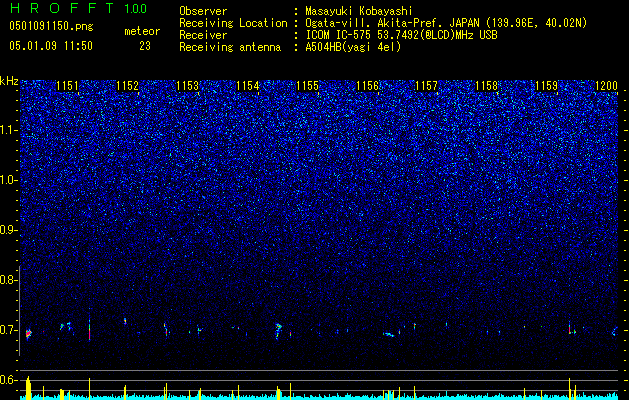Click the 0.8 kHz axis label
The height and width of the screenshot is (400, 629).
pos(9,280)
